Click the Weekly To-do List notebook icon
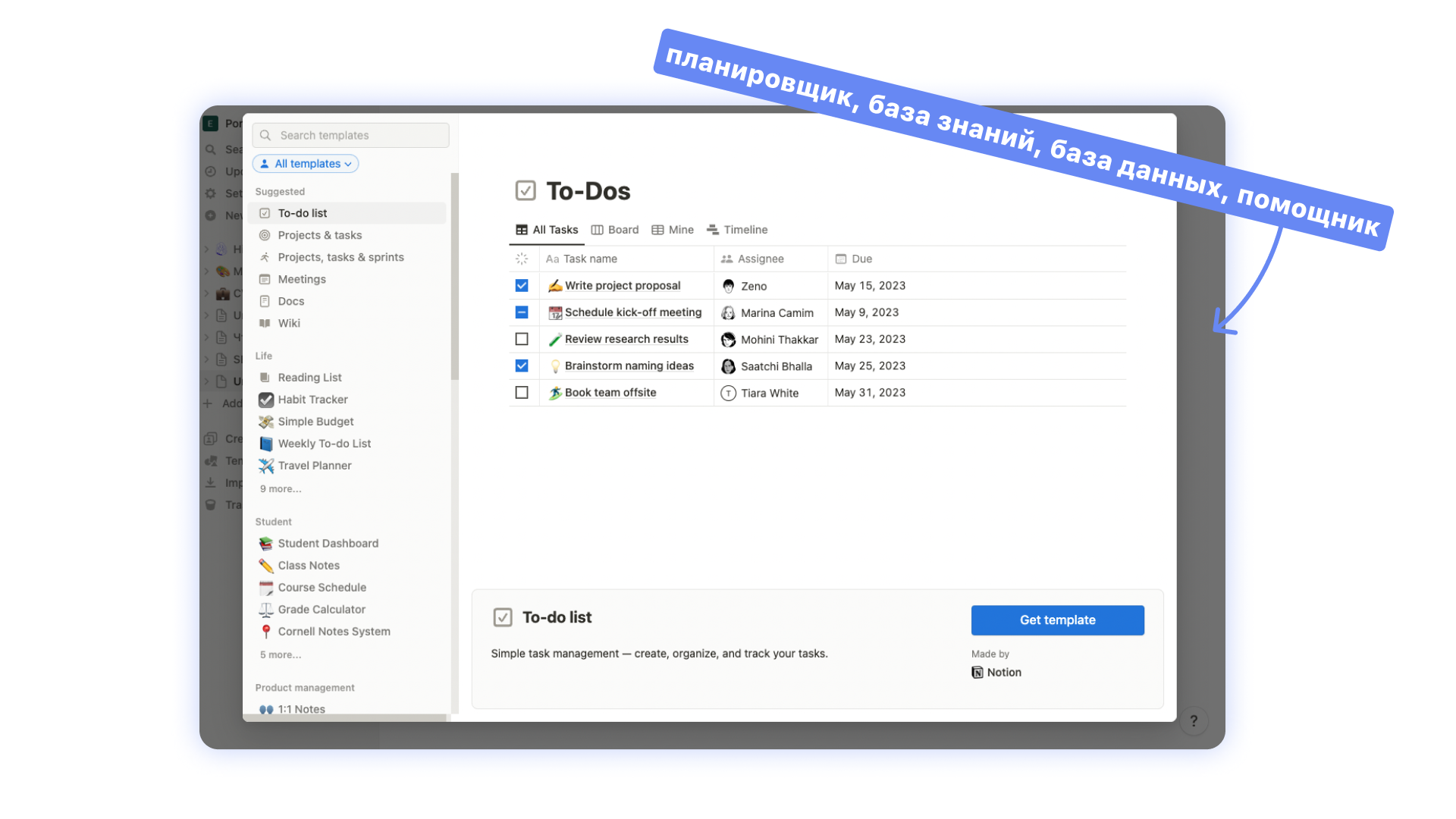 [x=265, y=444]
